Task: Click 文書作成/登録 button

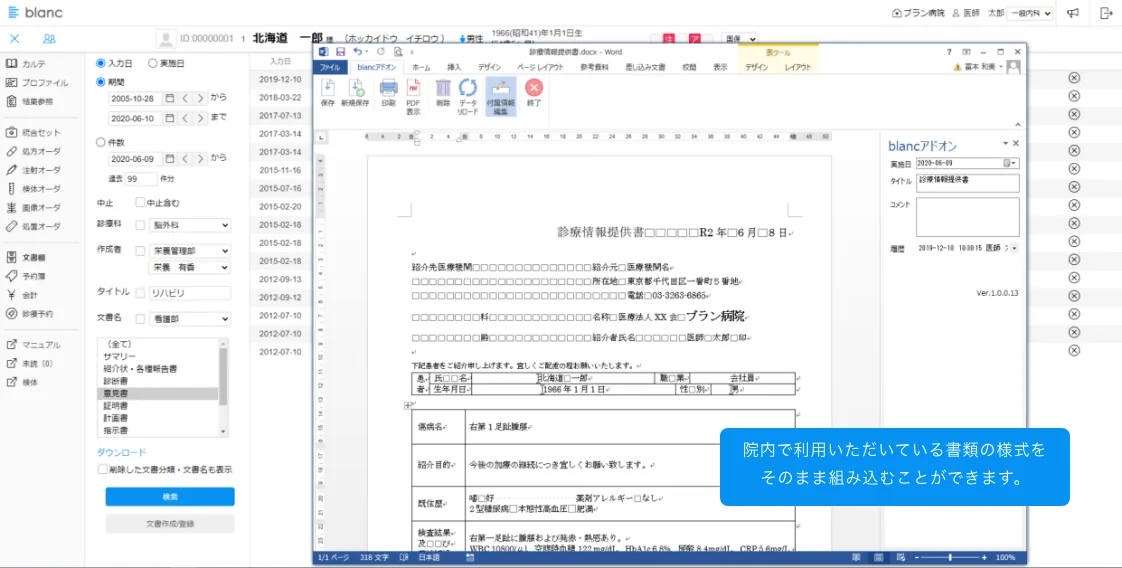Action: click(x=170, y=524)
